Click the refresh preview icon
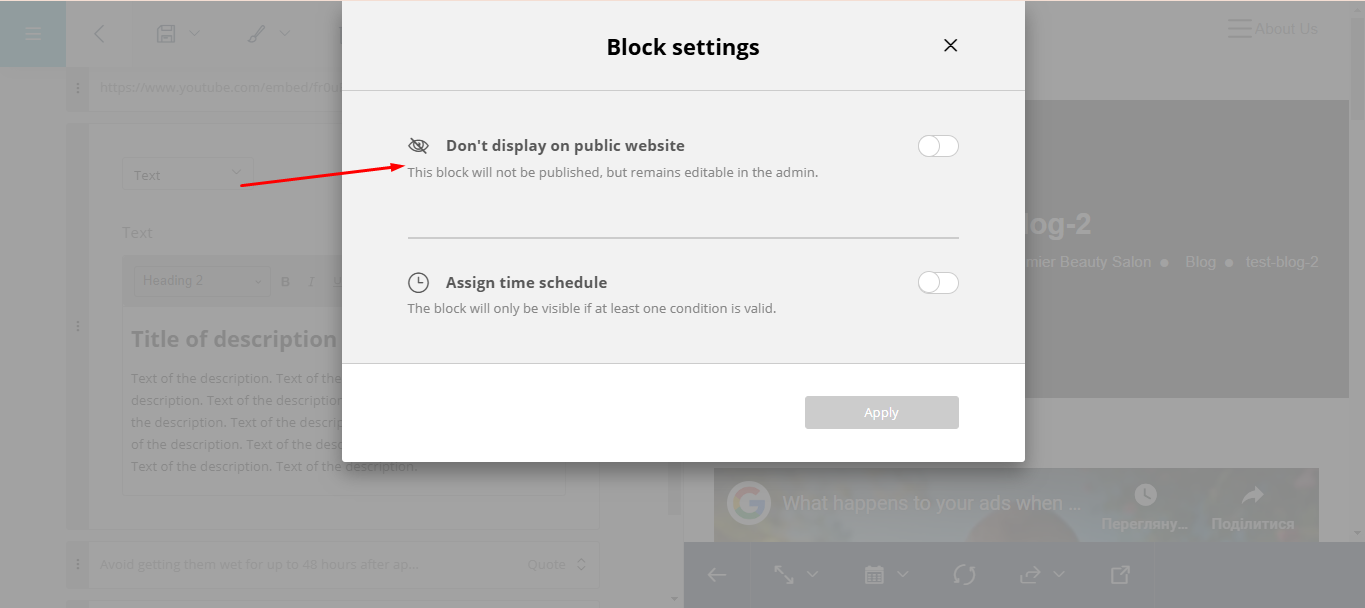Screen dimensions: 1365x608 pos(964,574)
